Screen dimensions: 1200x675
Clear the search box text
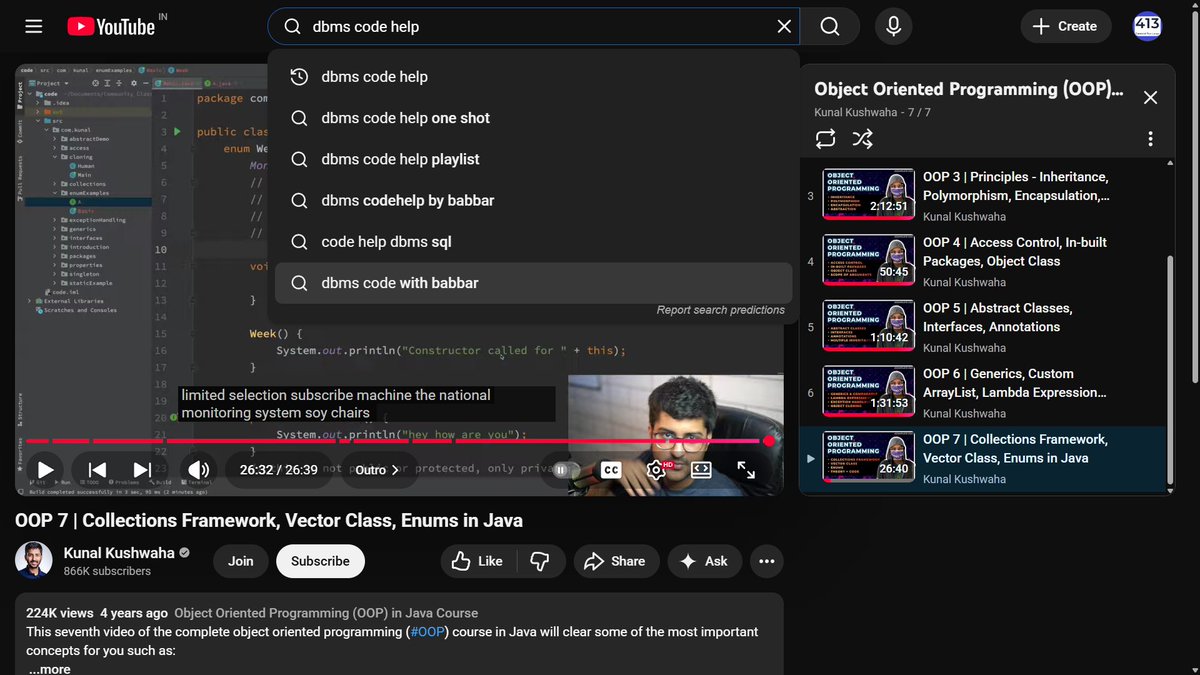coord(784,27)
